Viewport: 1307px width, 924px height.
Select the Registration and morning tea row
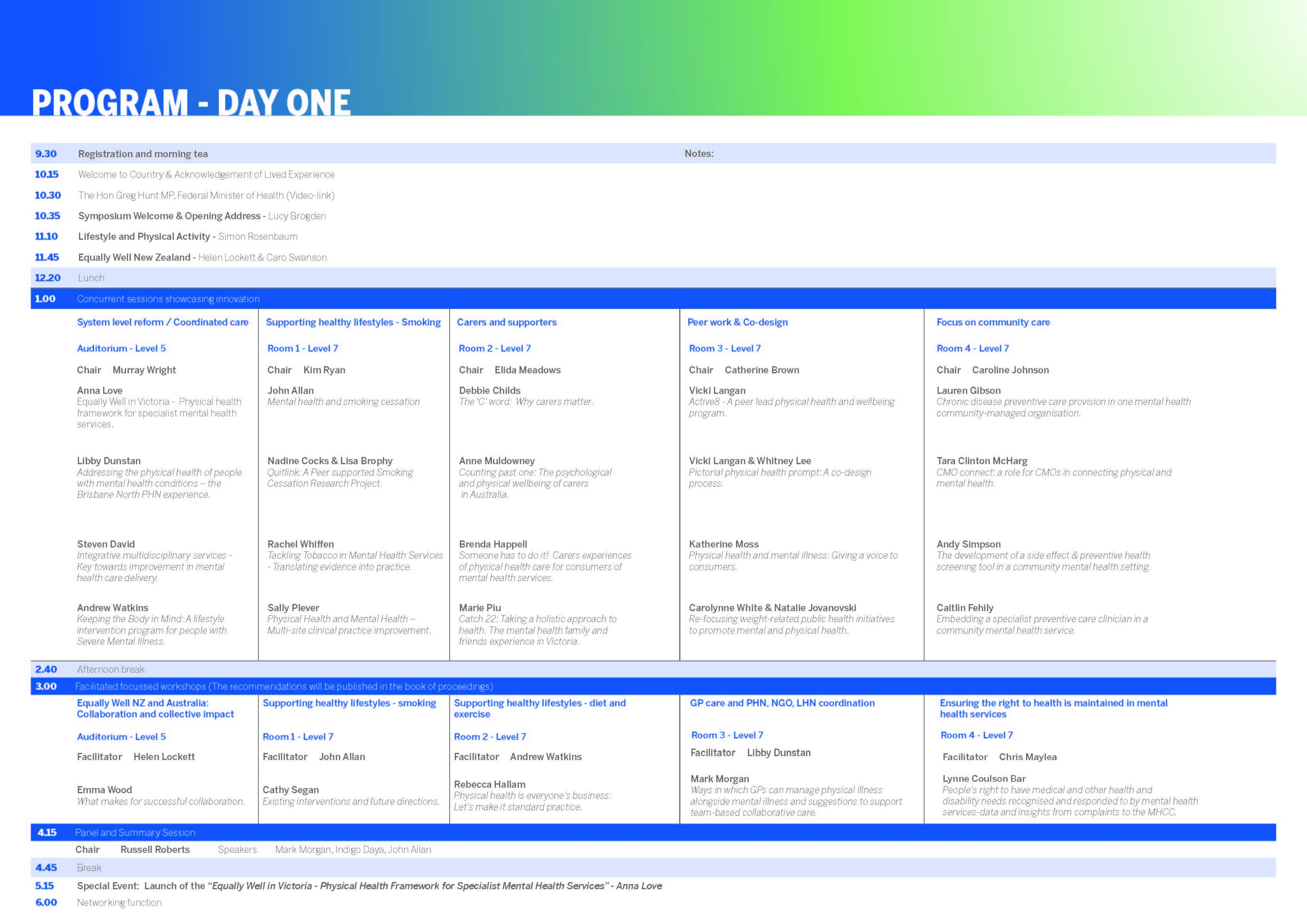coord(143,154)
